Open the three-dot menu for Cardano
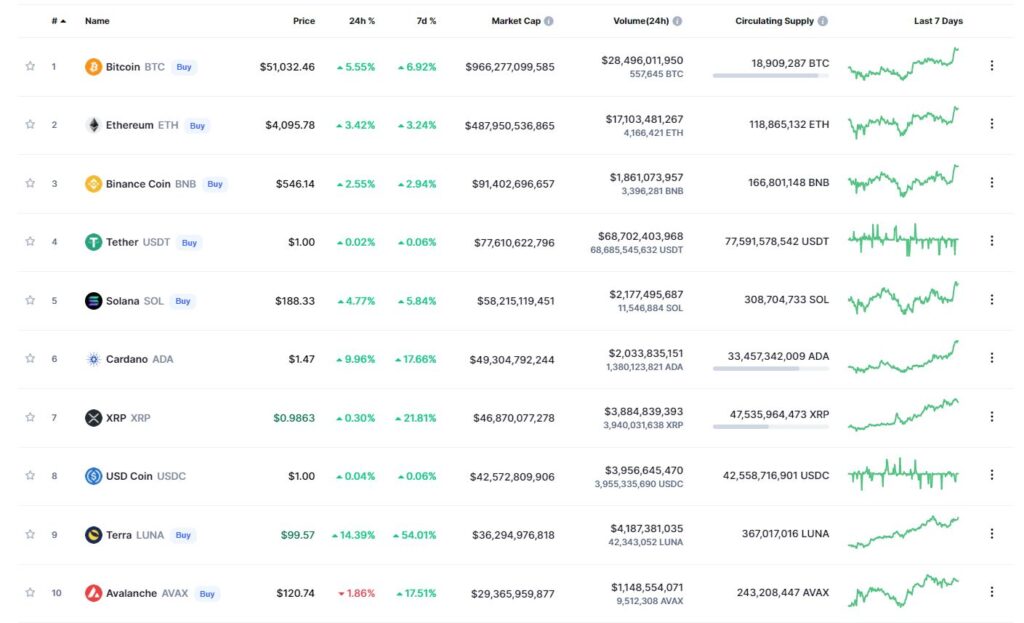The width and height of the screenshot is (1024, 623). point(991,358)
